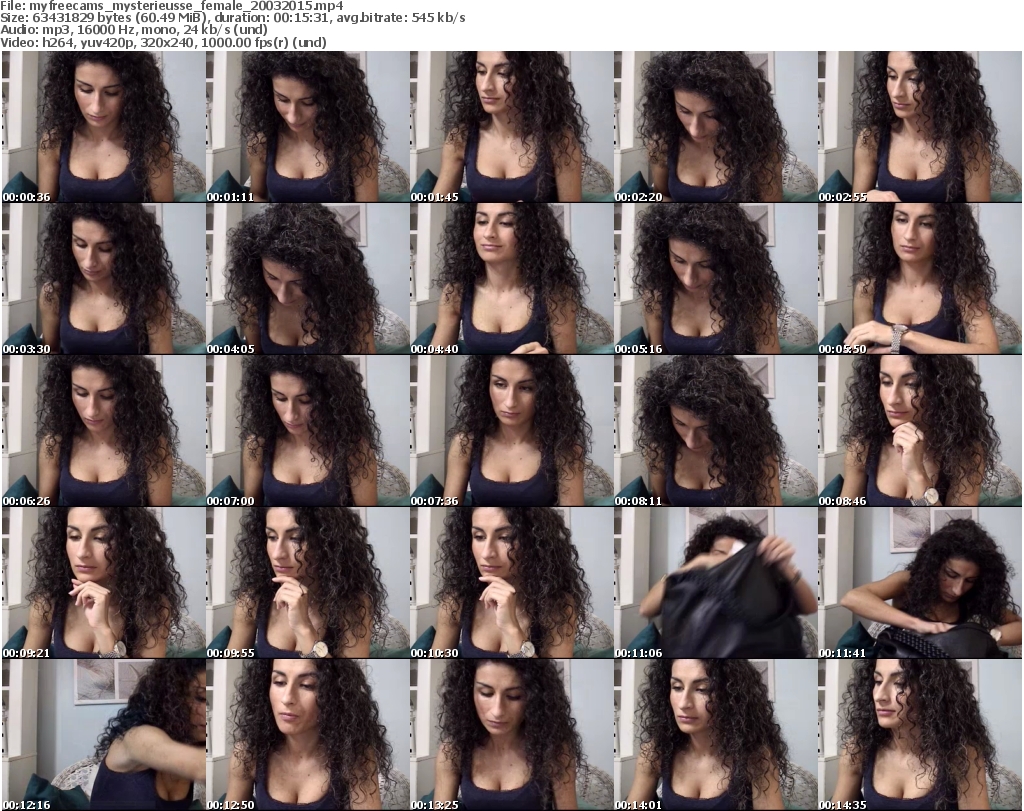Screen dimensions: 1024x811
Task: Click the frame stamped 00:14:01
Action: click(x=715, y=735)
